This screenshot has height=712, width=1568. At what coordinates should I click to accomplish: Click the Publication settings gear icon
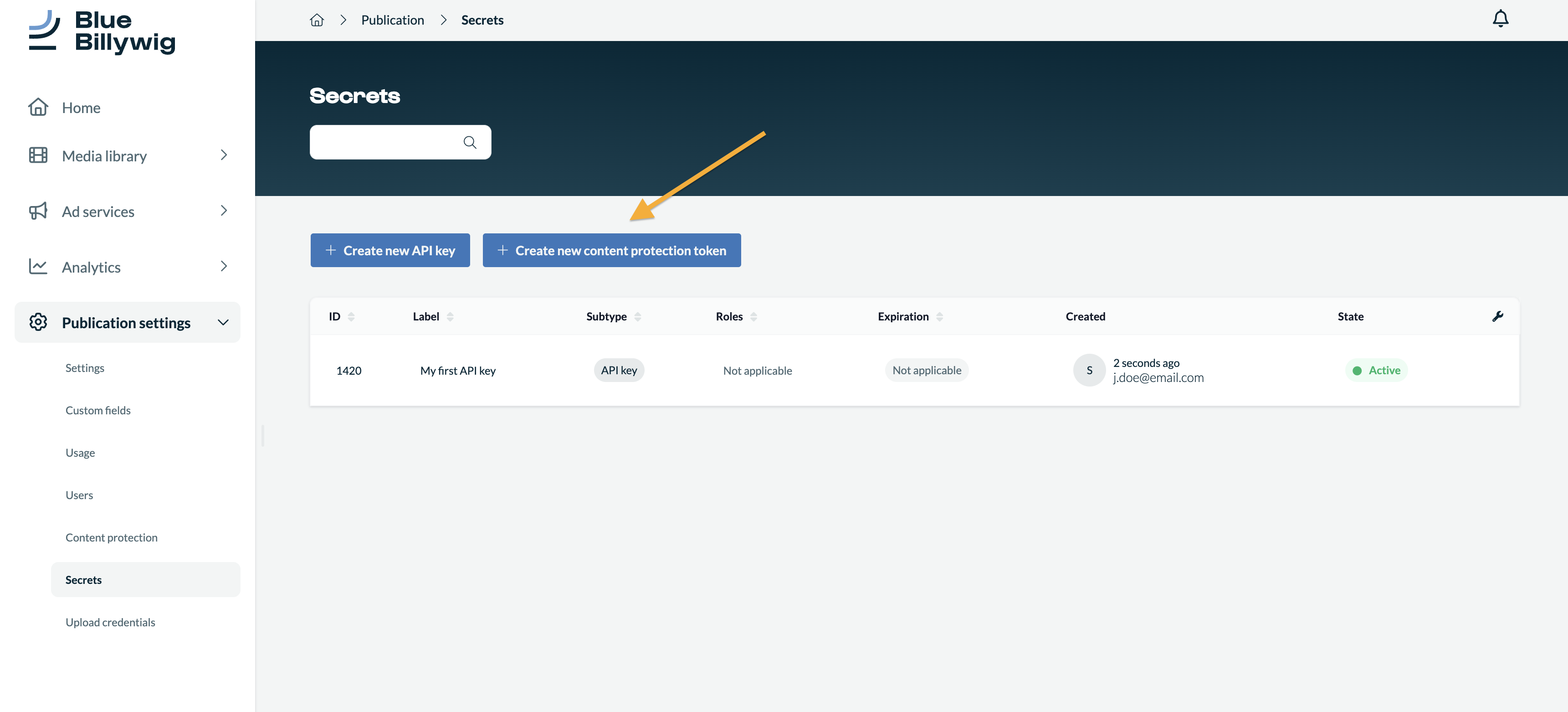click(x=38, y=322)
